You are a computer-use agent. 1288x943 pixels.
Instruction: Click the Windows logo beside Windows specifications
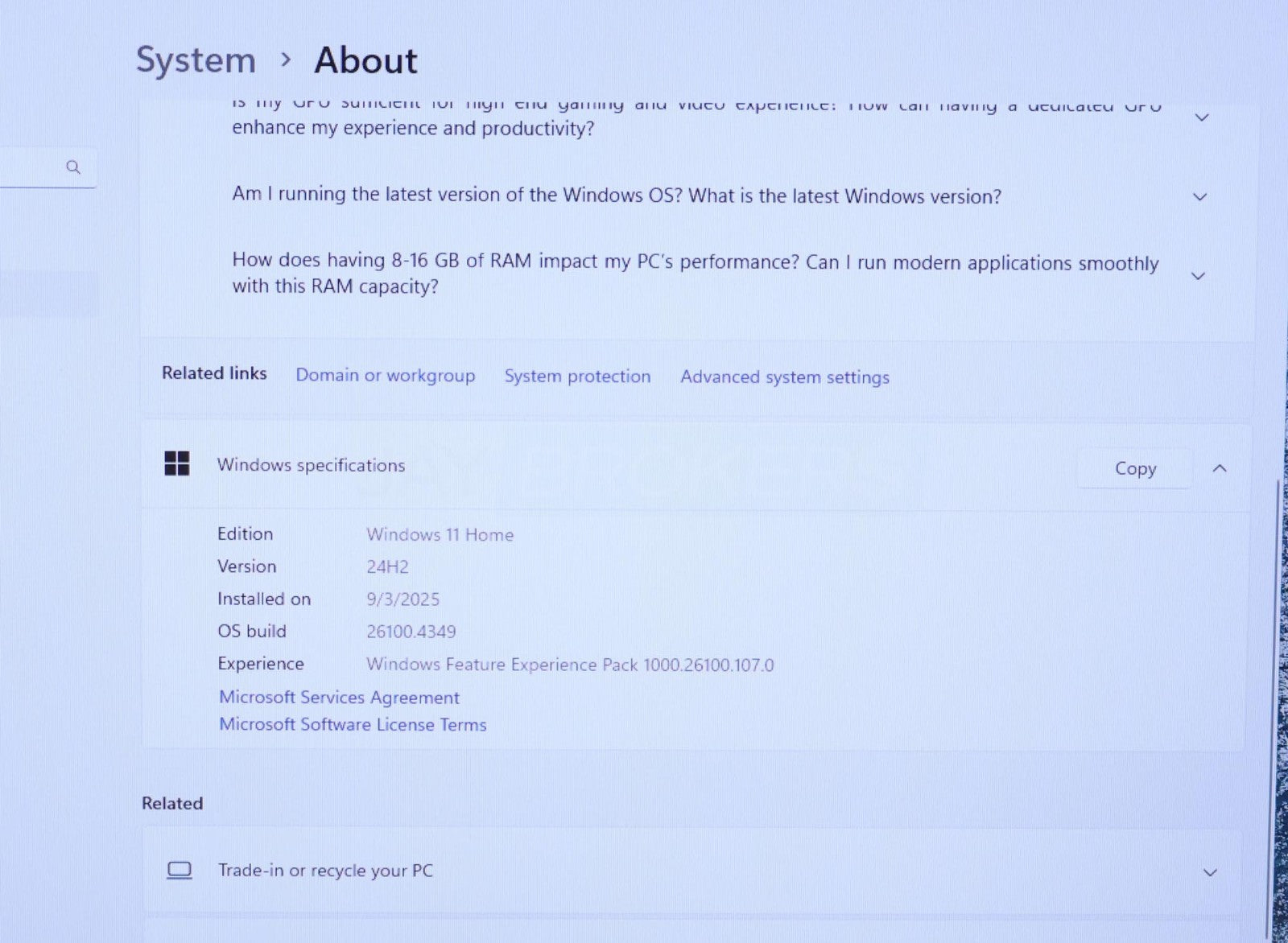coord(177,463)
